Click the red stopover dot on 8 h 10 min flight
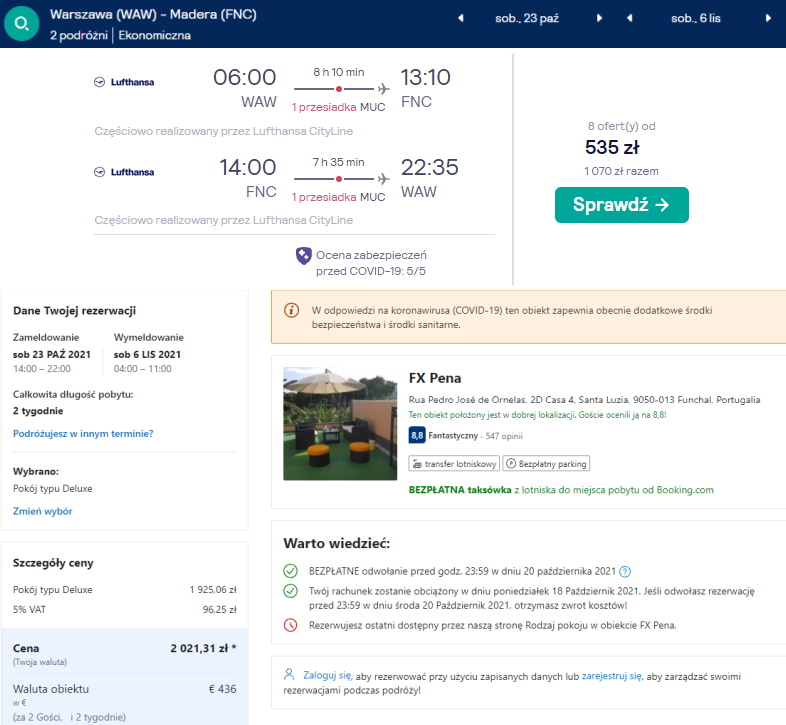The height and width of the screenshot is (725, 786). click(339, 89)
